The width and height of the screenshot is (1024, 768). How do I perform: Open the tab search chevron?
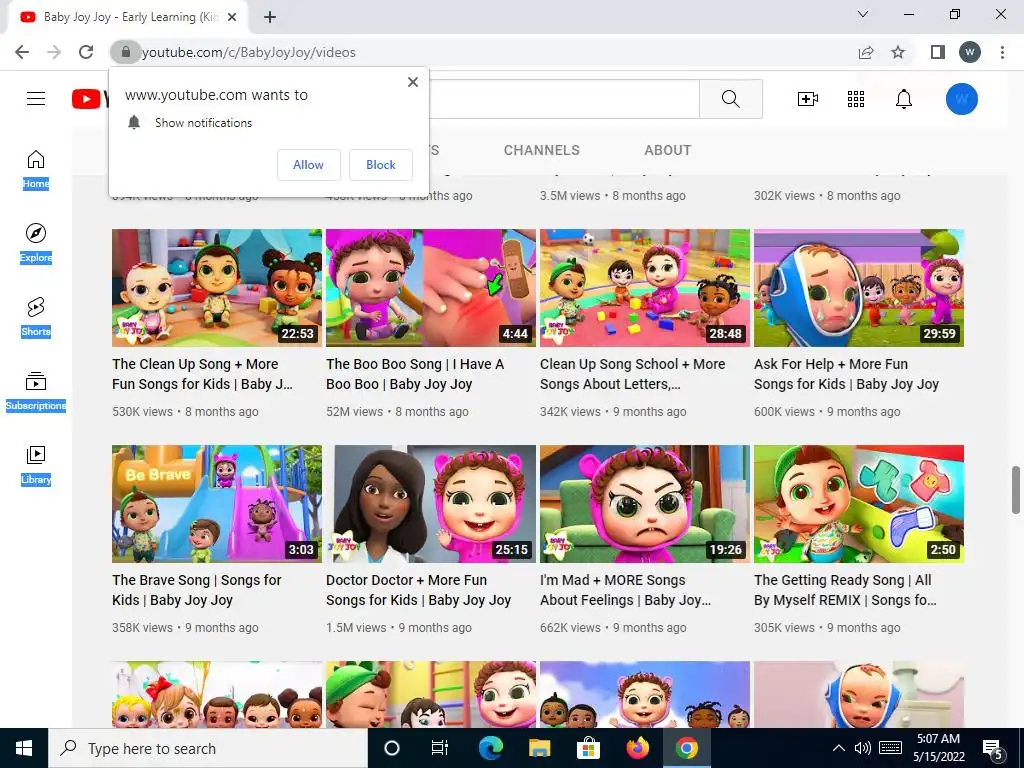863,14
